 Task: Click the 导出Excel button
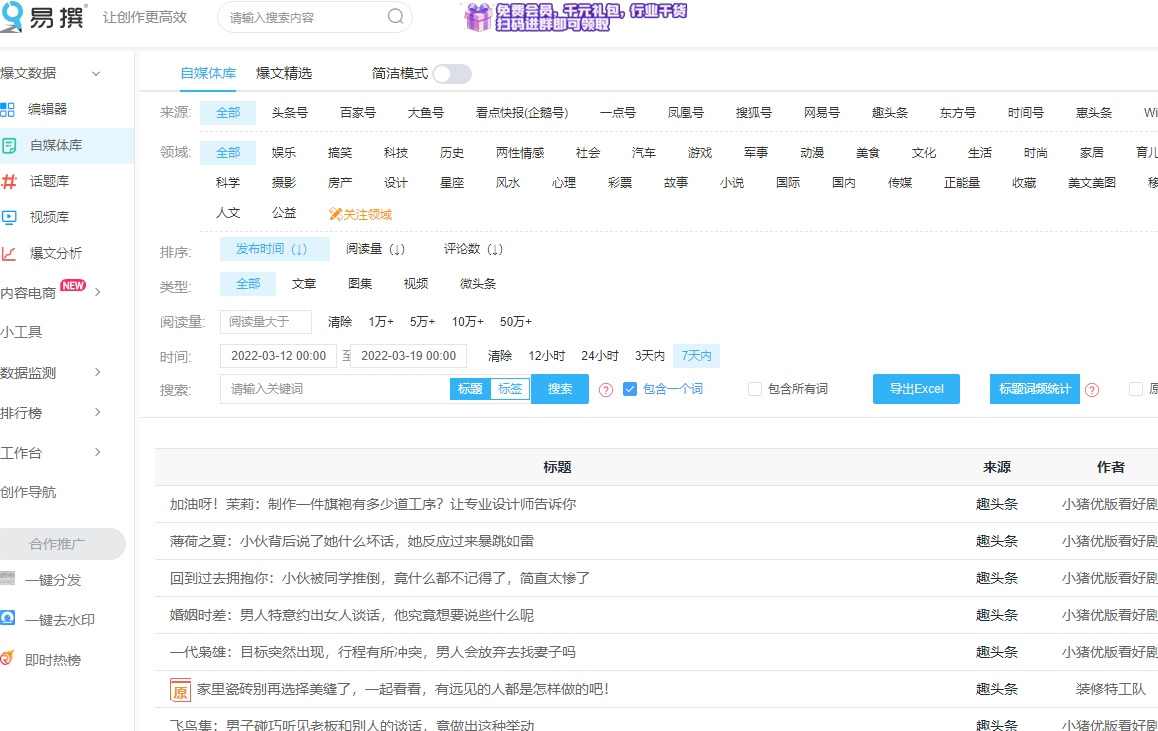coord(916,390)
